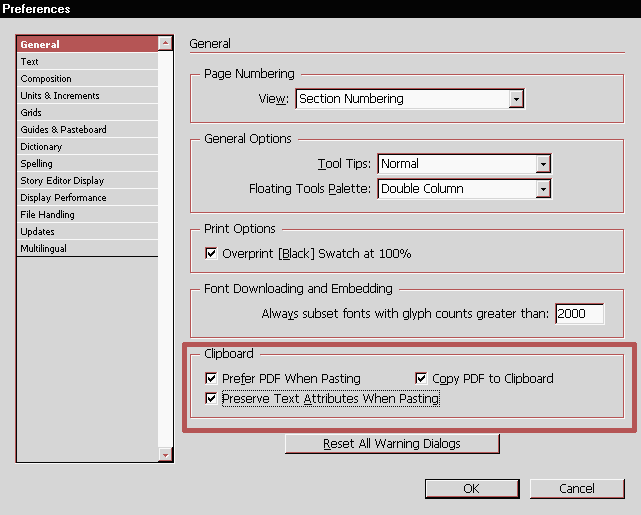Viewport: 641px width, 515px height.
Task: Switch to Grids preferences
Action: click(87, 112)
